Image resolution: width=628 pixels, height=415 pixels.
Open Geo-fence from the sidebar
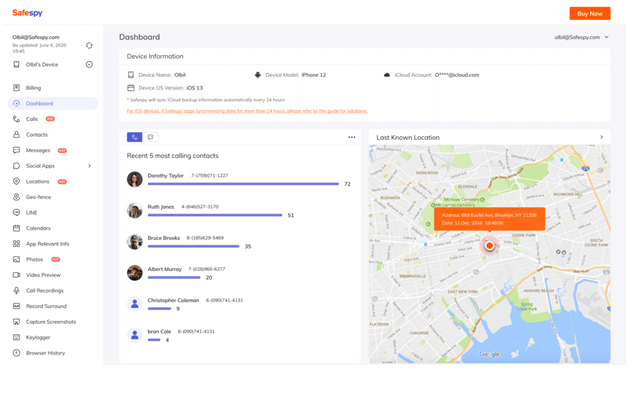(38, 197)
